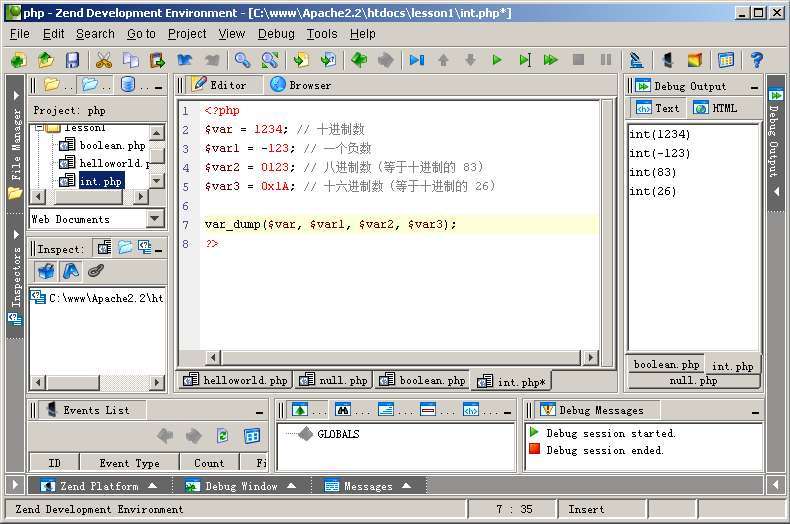Select the Text debug output tab

pyautogui.click(x=657, y=108)
